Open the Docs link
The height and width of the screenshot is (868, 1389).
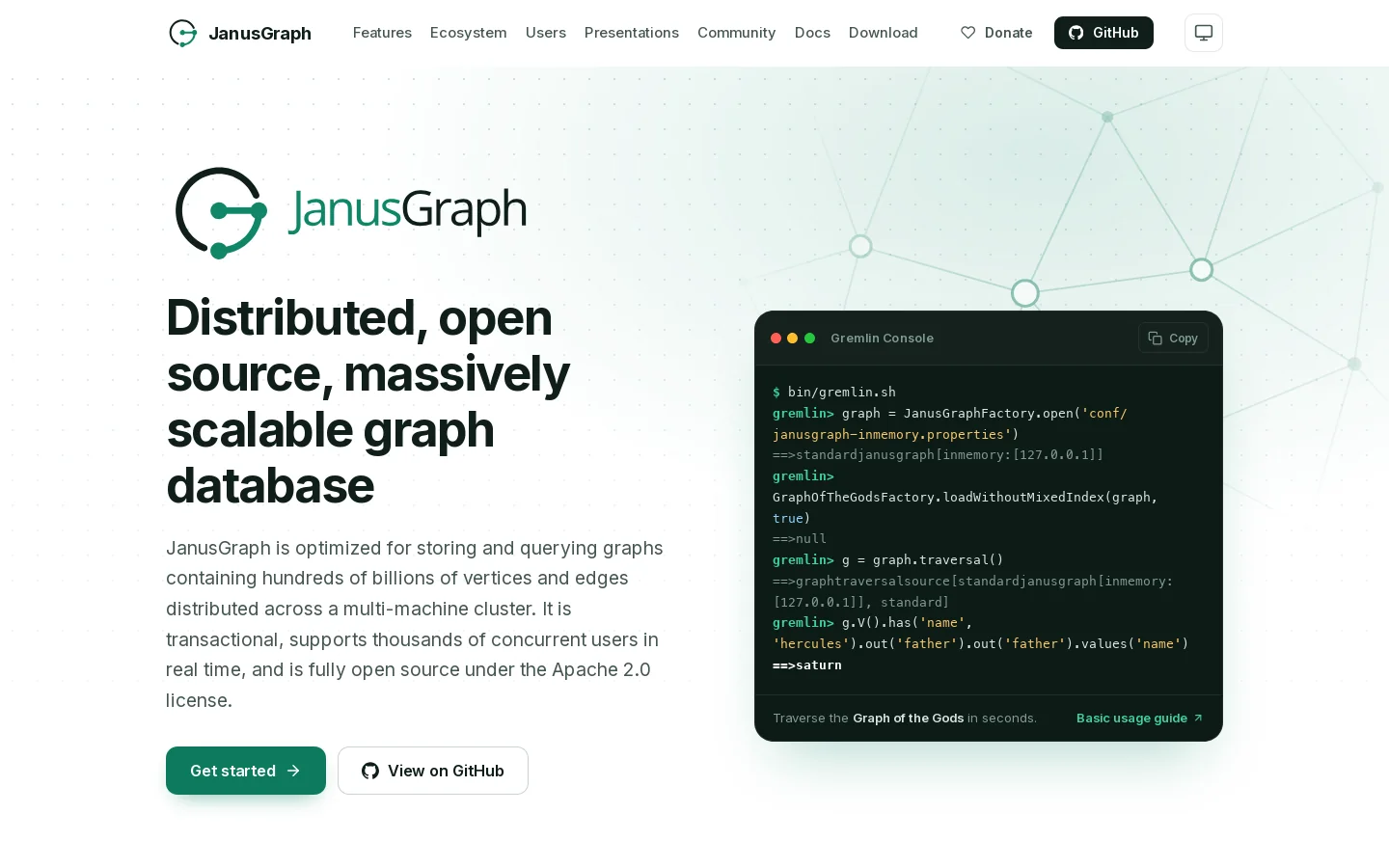coord(812,33)
